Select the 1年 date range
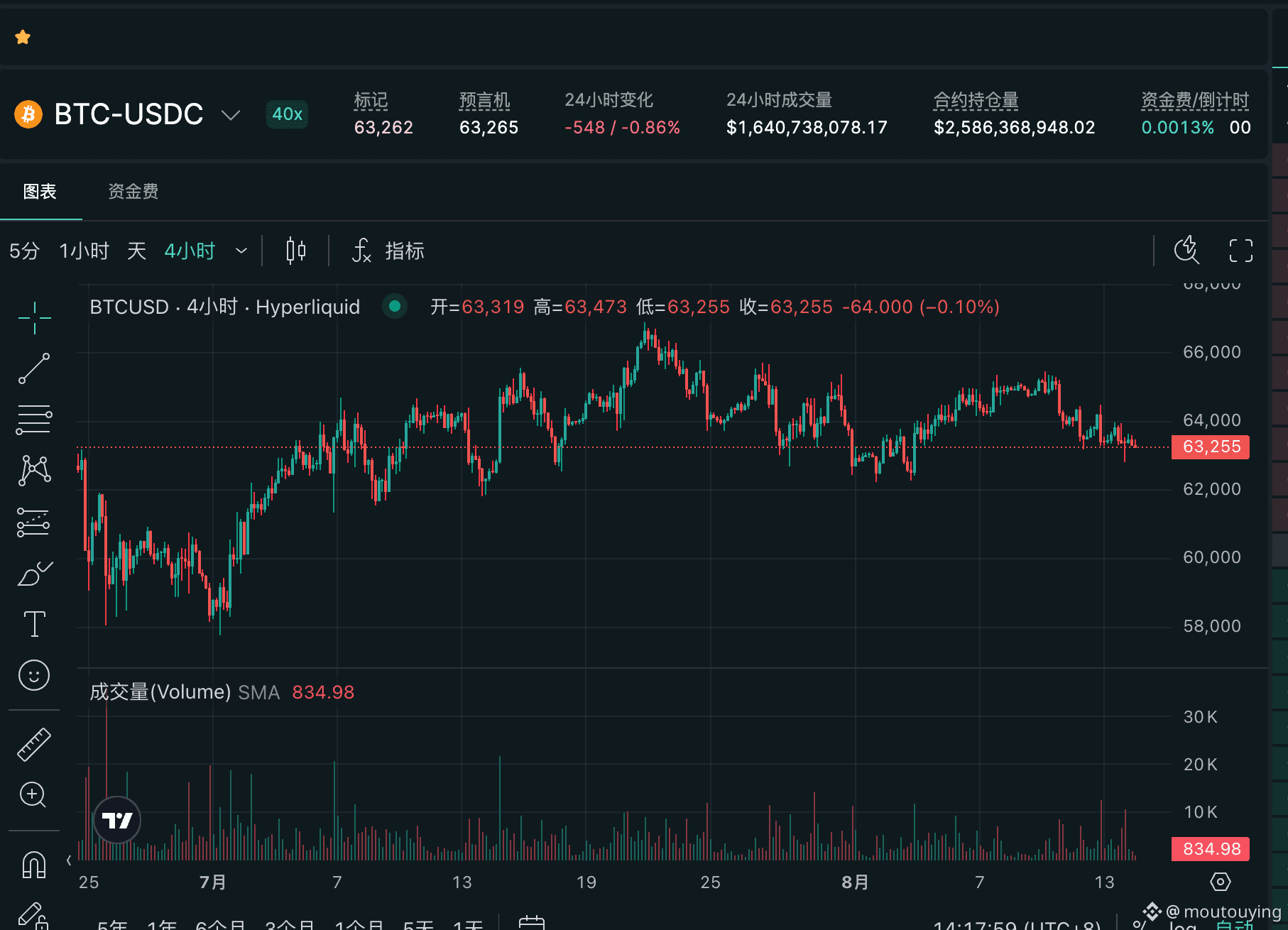This screenshot has height=930, width=1288. pos(162,925)
